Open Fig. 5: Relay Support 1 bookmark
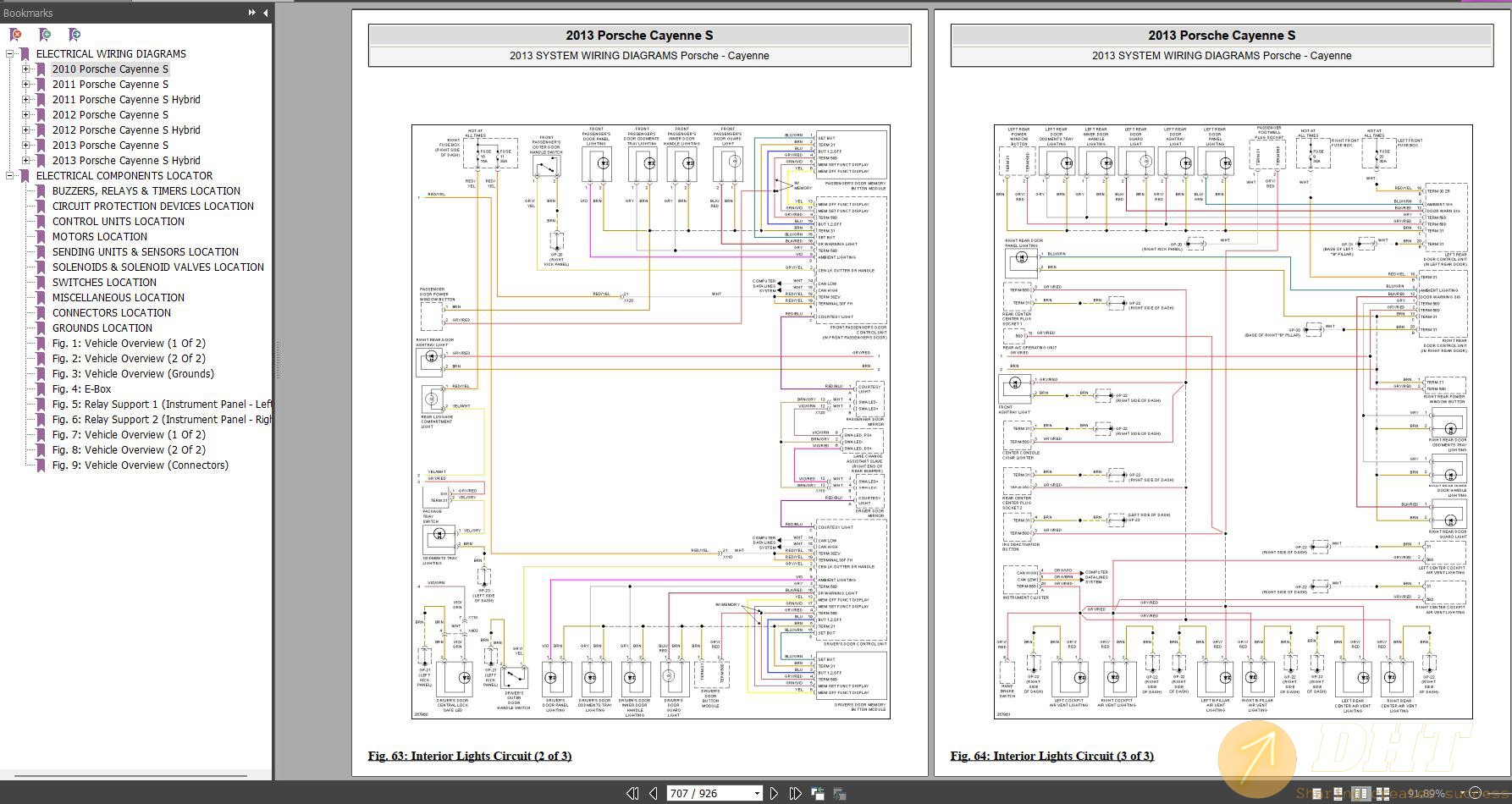 pyautogui.click(x=161, y=405)
